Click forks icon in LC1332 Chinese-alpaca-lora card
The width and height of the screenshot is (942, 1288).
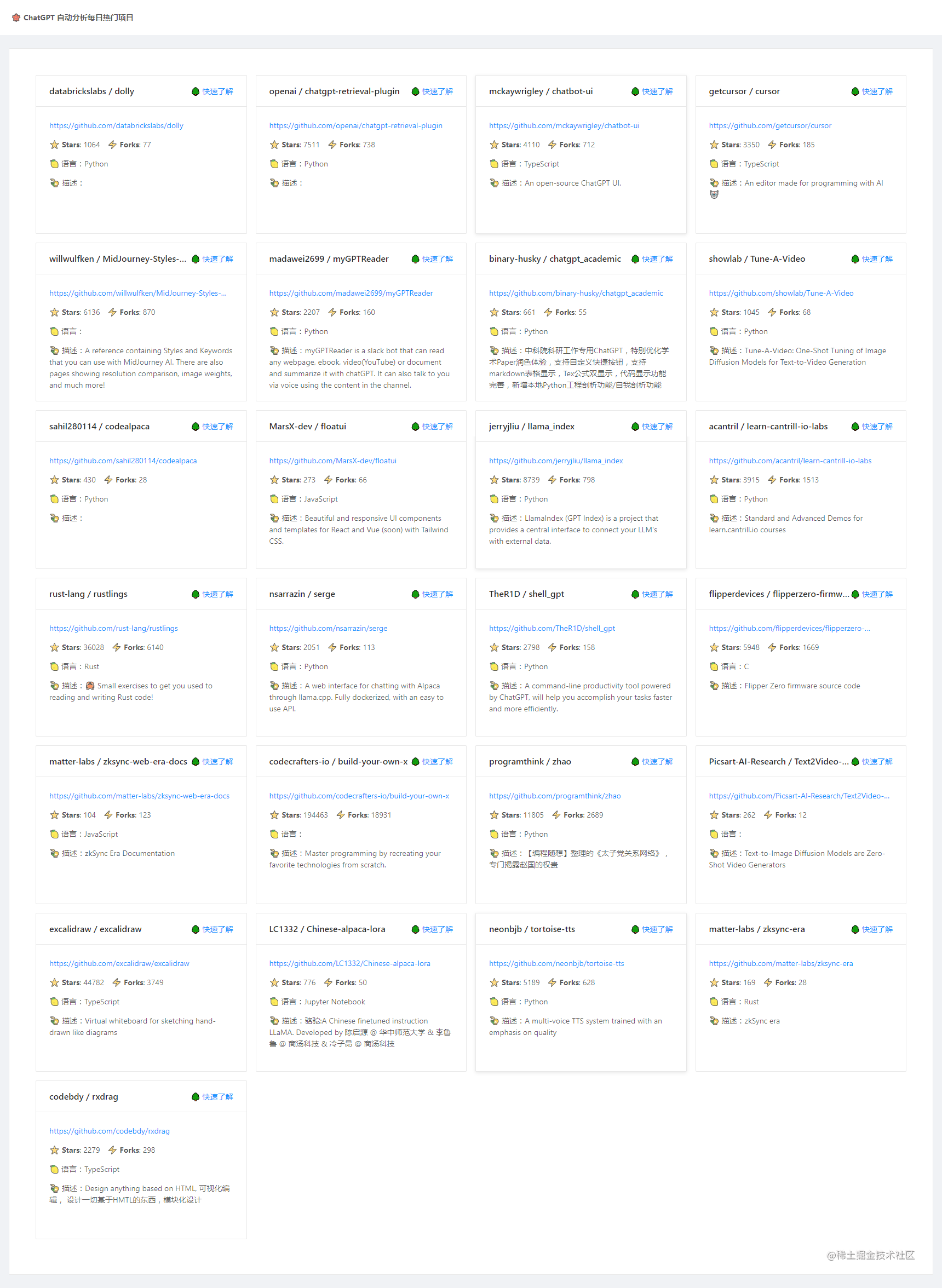(x=328, y=983)
